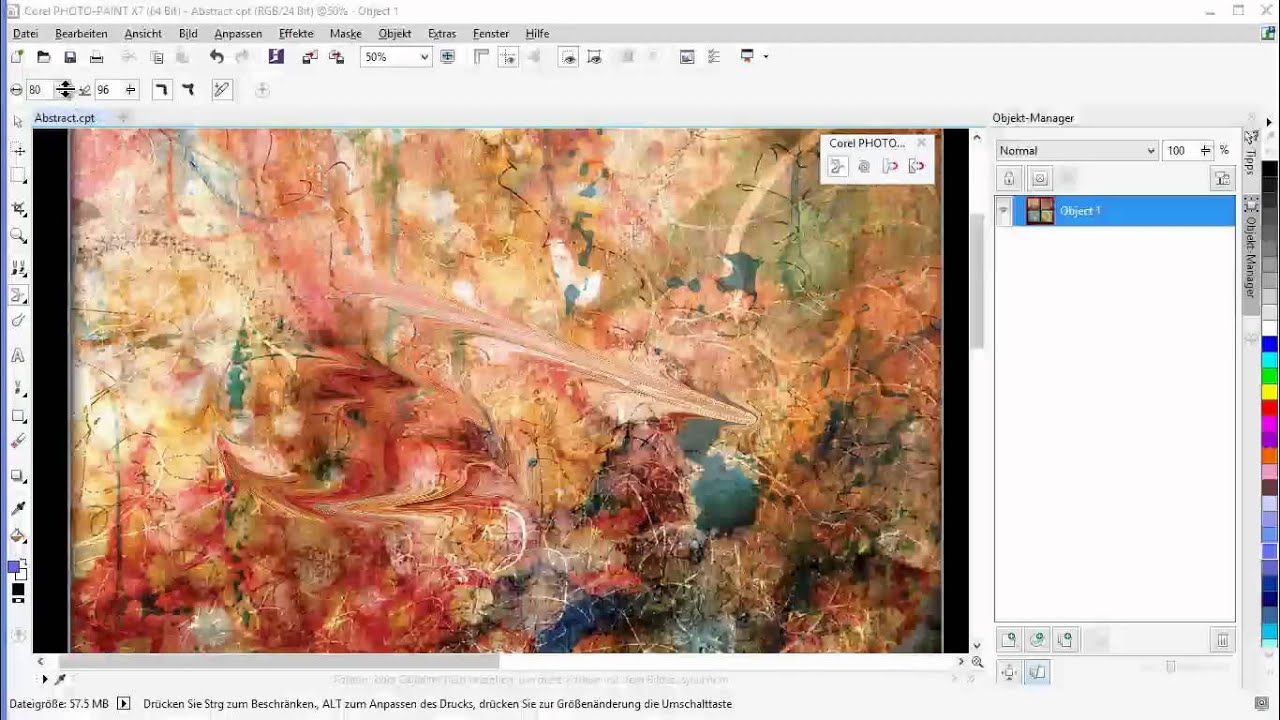The height and width of the screenshot is (720, 1280).
Task: Select the Mask Transform tool
Action: click(18, 150)
